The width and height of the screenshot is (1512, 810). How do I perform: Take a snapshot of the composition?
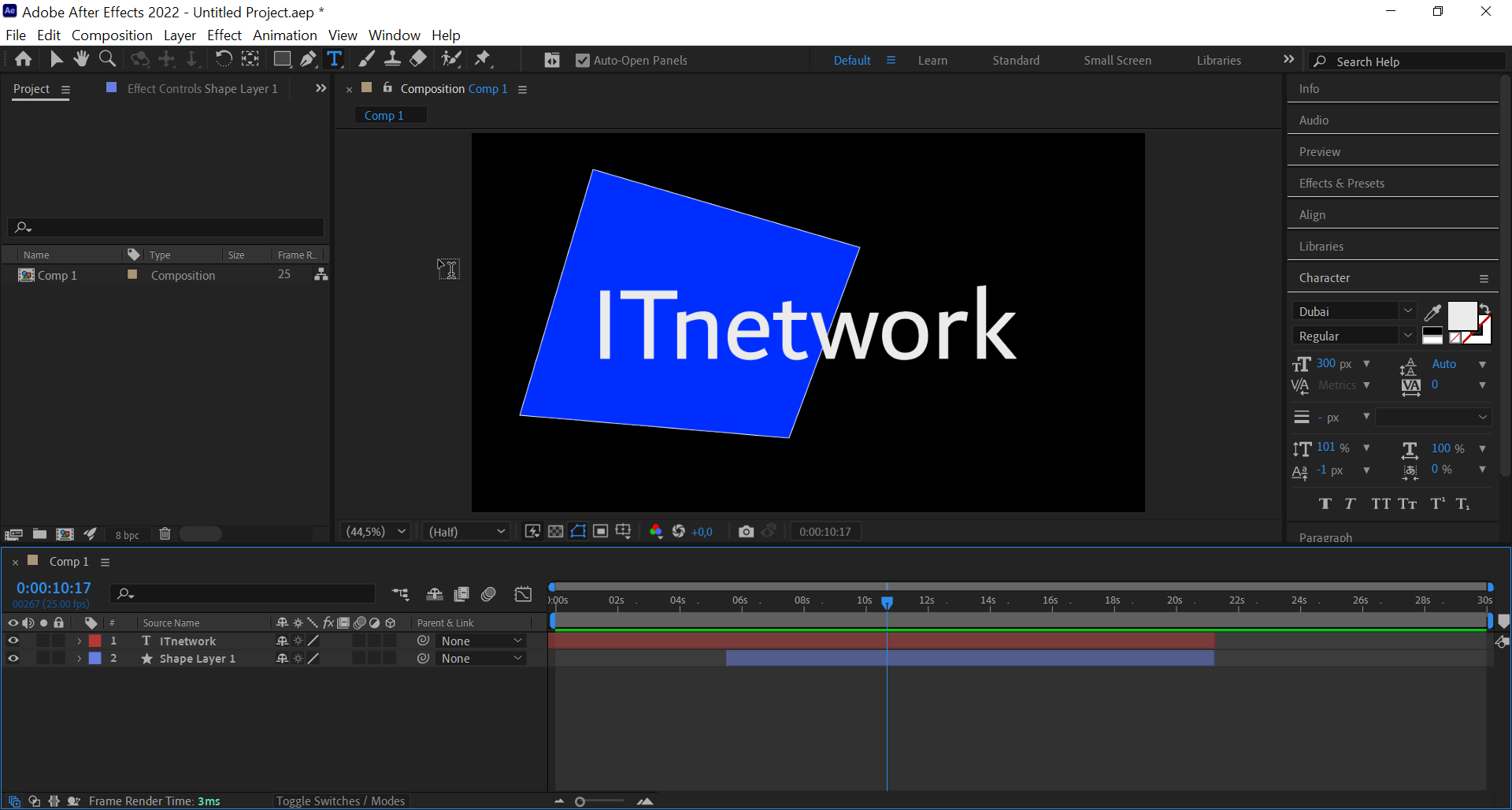[x=746, y=531]
